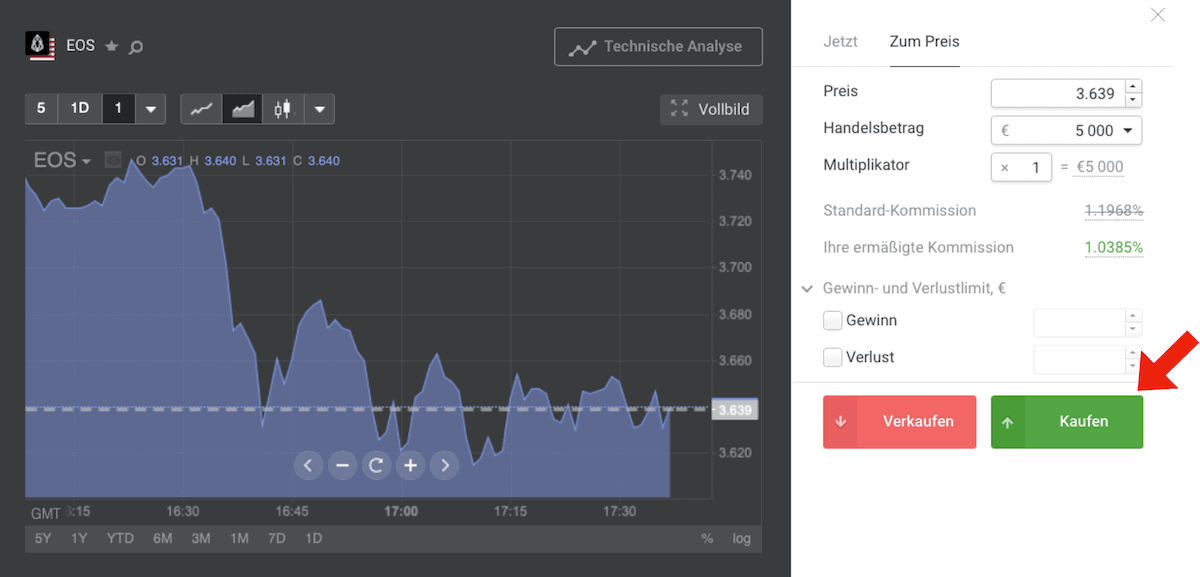
Task: Select the line chart type icon
Action: coord(201,108)
